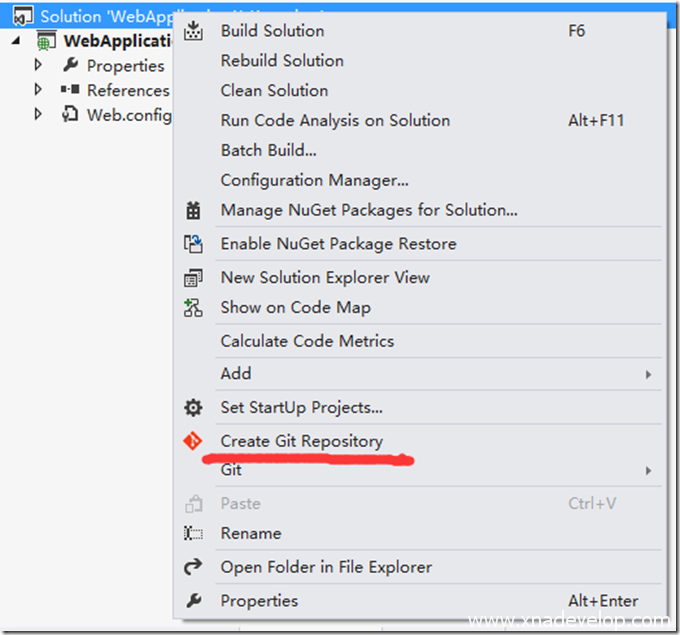Click the Build Solution icon
The width and height of the screenshot is (680, 635).
pos(194,31)
